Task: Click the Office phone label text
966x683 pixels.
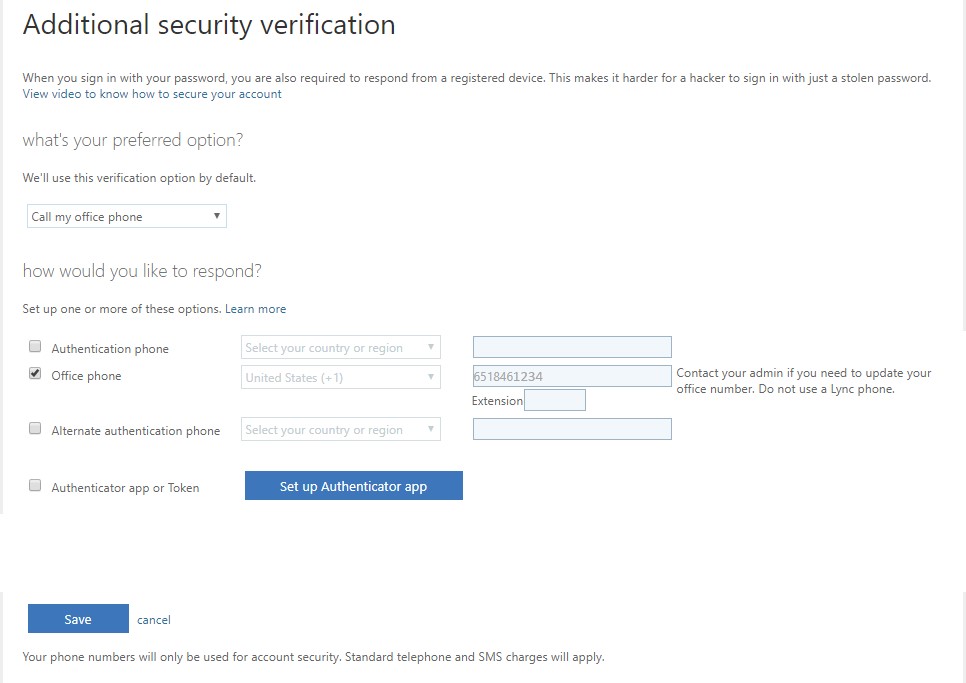Action: point(86,376)
